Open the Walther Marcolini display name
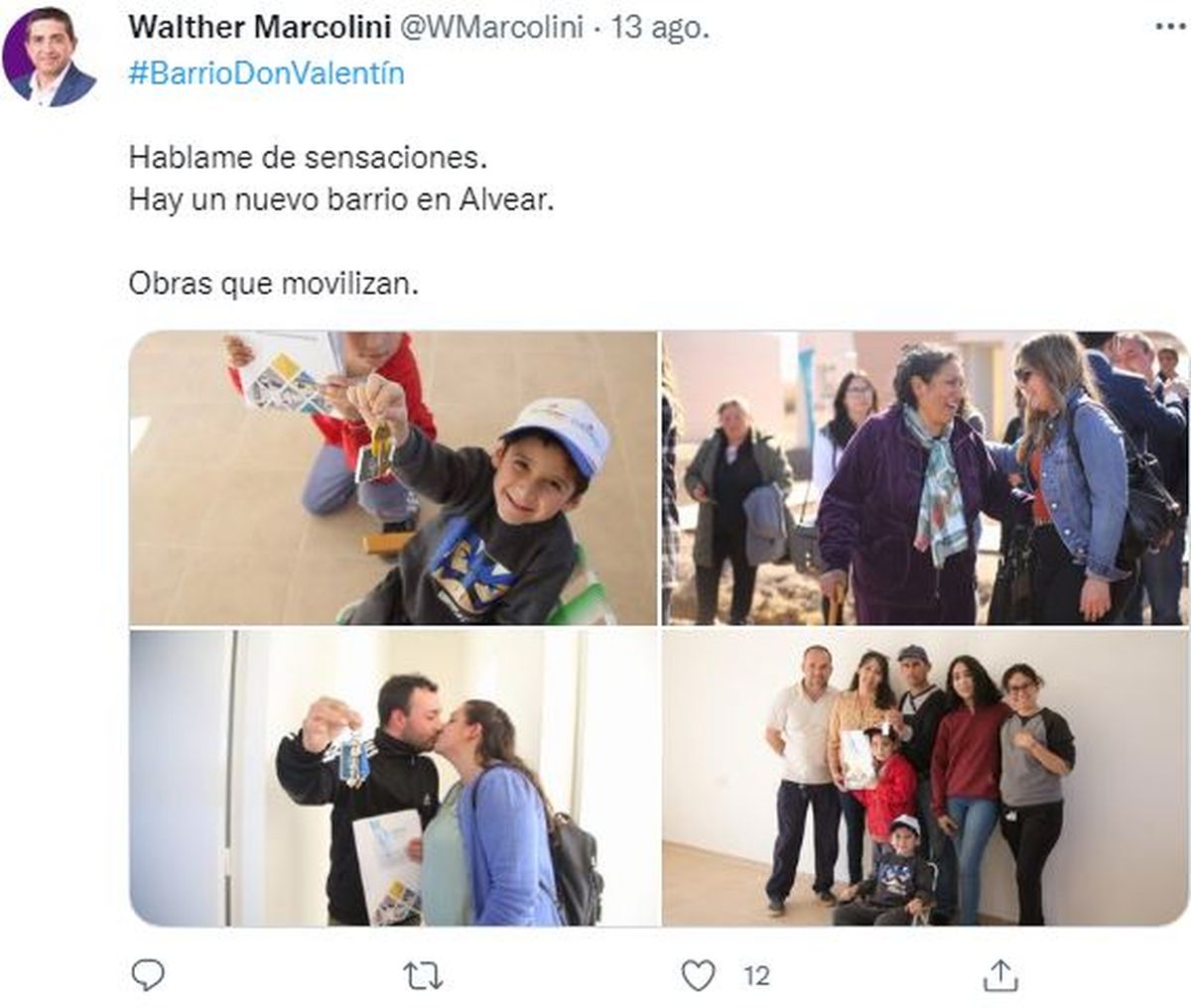The height and width of the screenshot is (1008, 1191). tap(259, 28)
